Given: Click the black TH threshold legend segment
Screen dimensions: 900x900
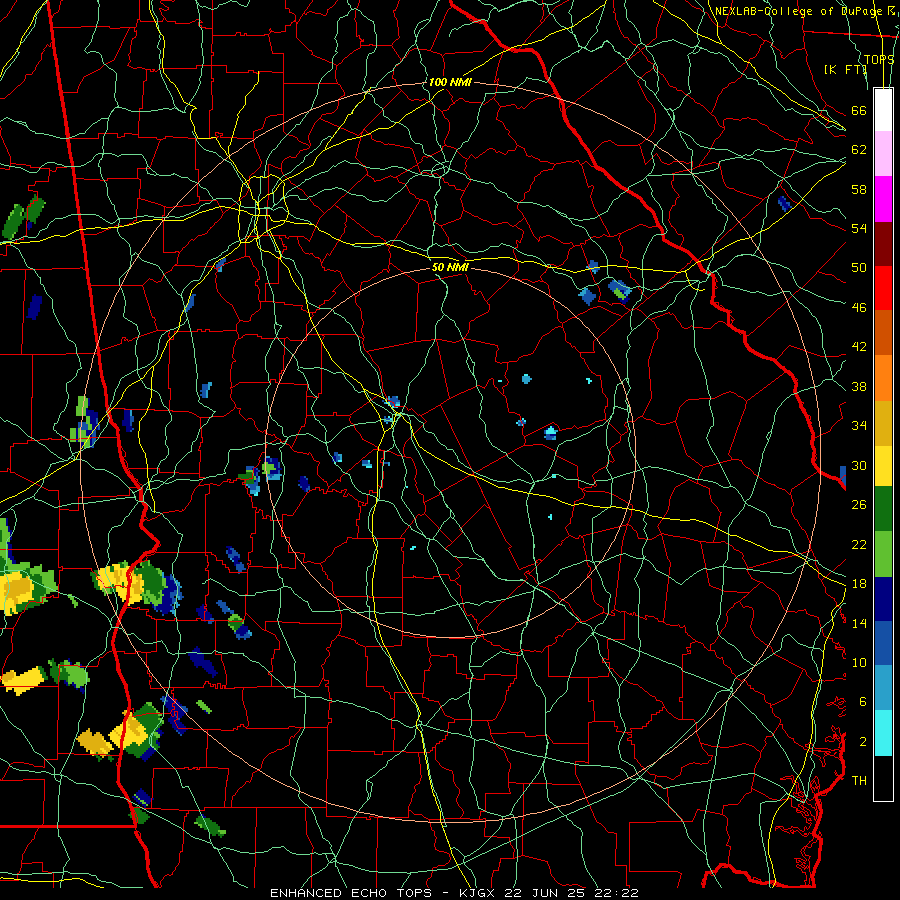Looking at the screenshot, I should pyautogui.click(x=883, y=778).
